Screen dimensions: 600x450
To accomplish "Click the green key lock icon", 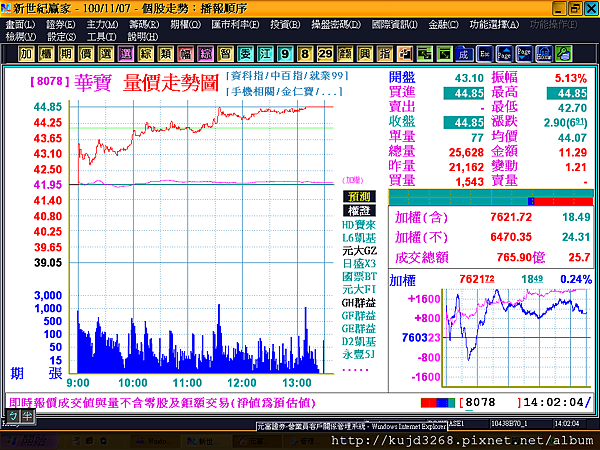I will pos(564,54).
